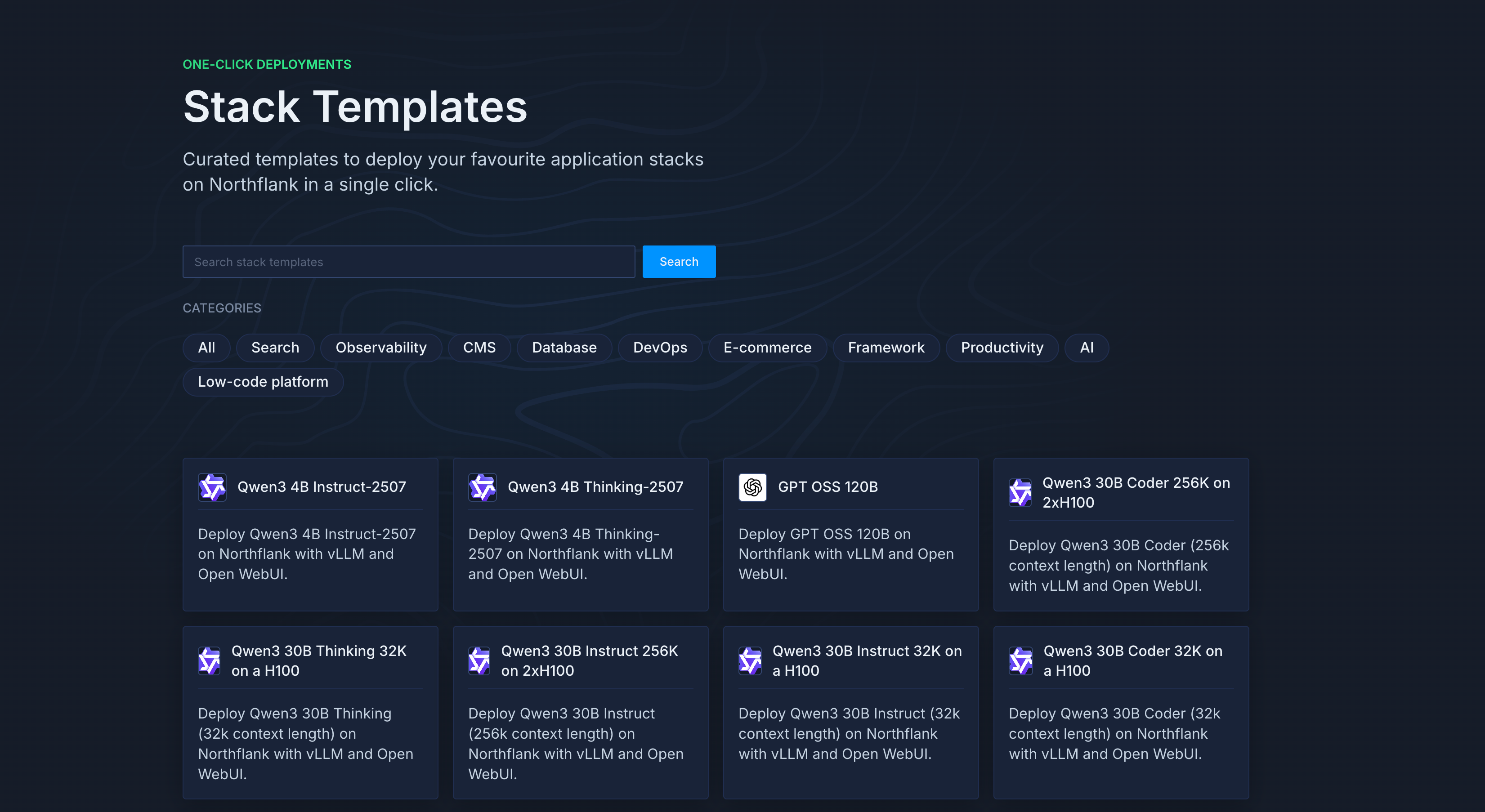Image resolution: width=1485 pixels, height=812 pixels.
Task: Click description 'Deploy Qwen3 4B Thinking-2507 on Northflank'
Action: coord(570,554)
